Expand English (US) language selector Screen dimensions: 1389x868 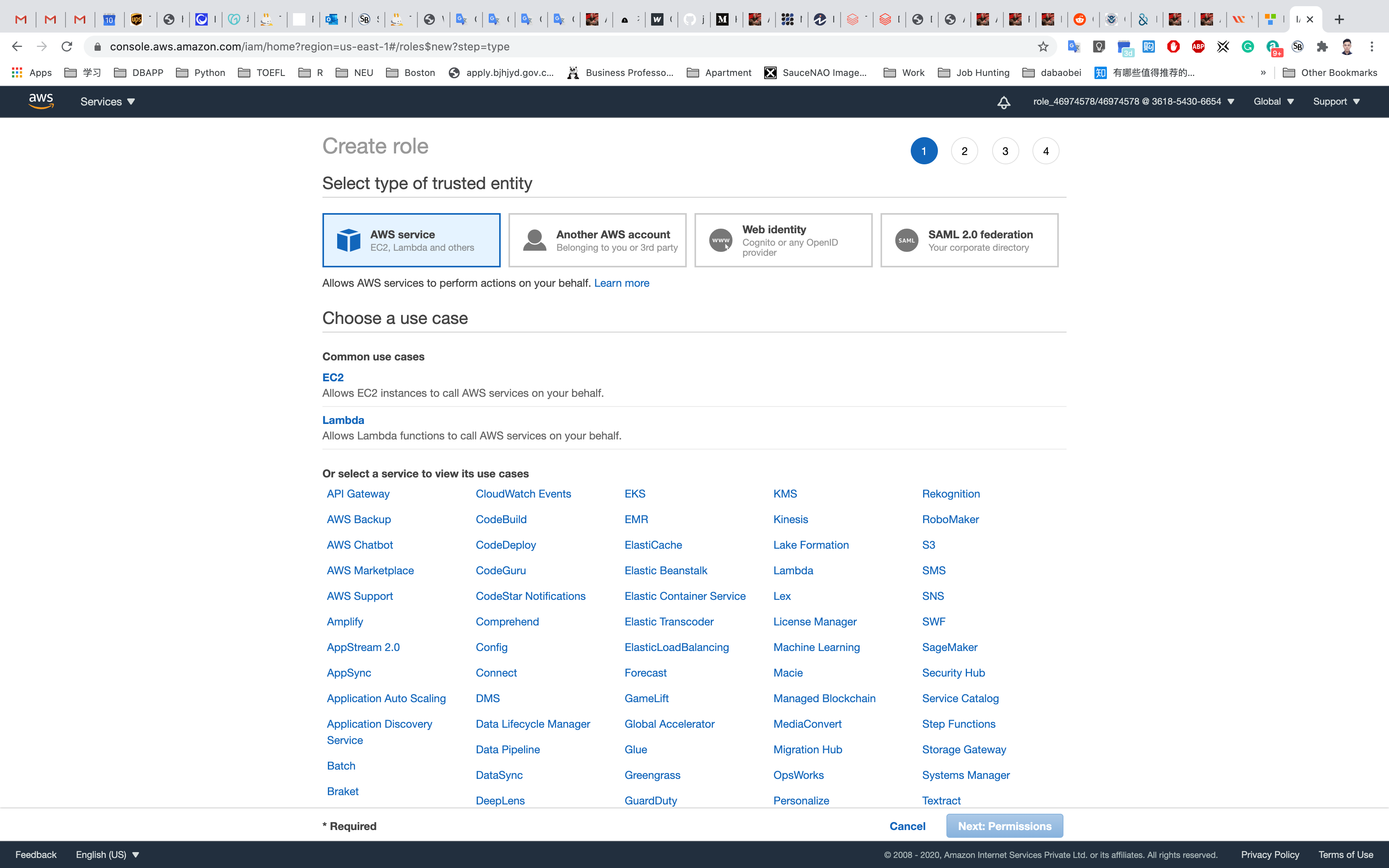(x=107, y=854)
